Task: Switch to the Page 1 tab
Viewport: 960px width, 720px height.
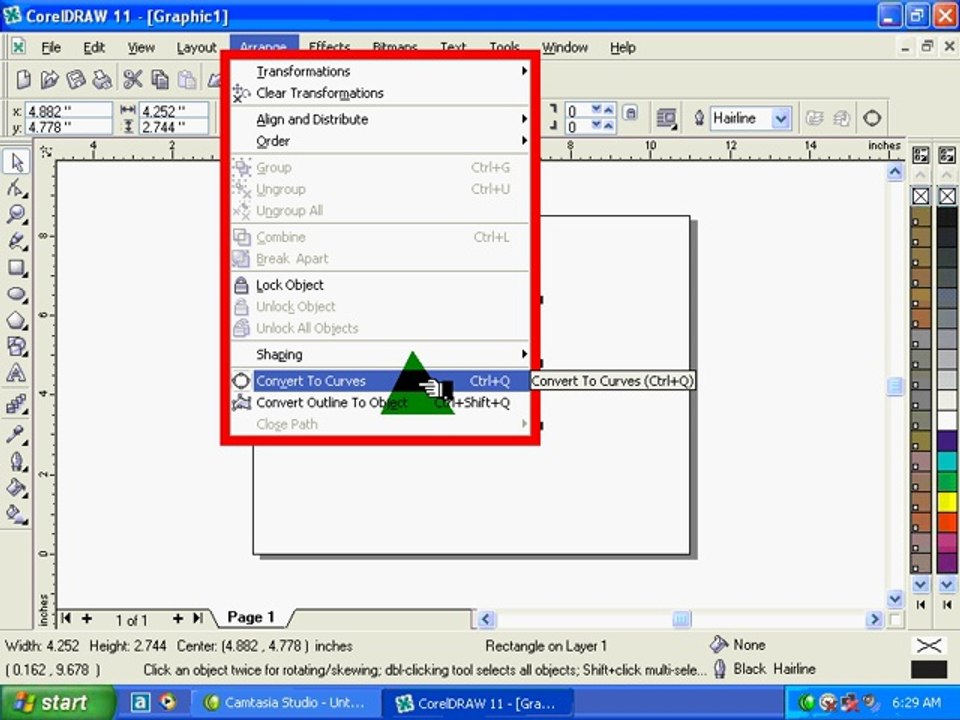Action: pyautogui.click(x=250, y=617)
